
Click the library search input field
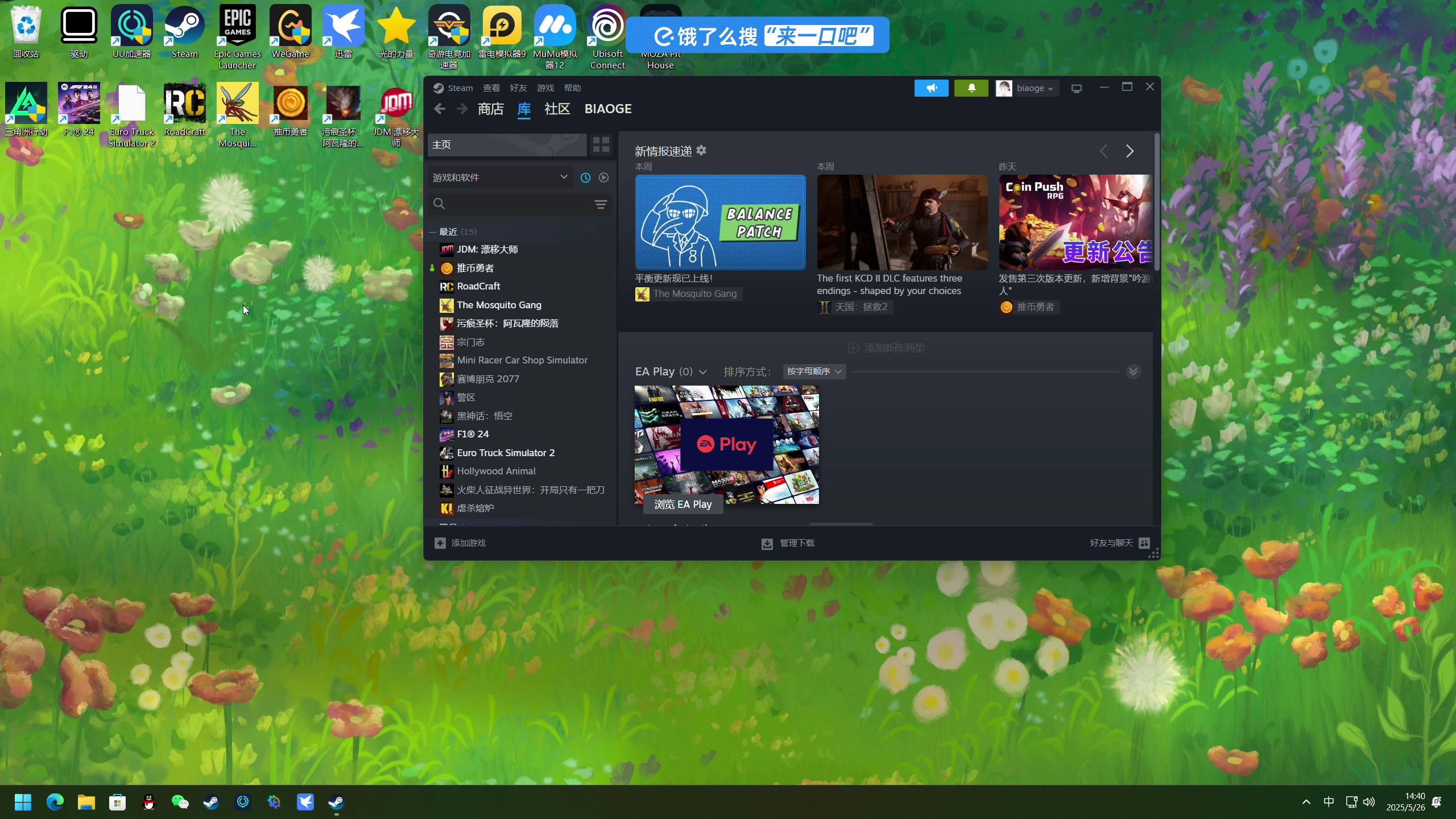pyautogui.click(x=519, y=204)
